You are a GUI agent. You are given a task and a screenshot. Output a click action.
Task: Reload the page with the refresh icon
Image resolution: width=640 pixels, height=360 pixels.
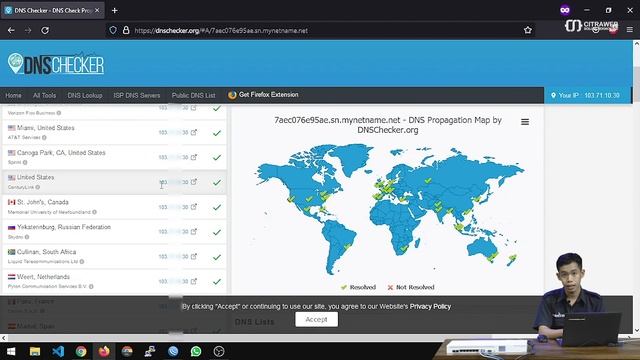click(x=45, y=30)
